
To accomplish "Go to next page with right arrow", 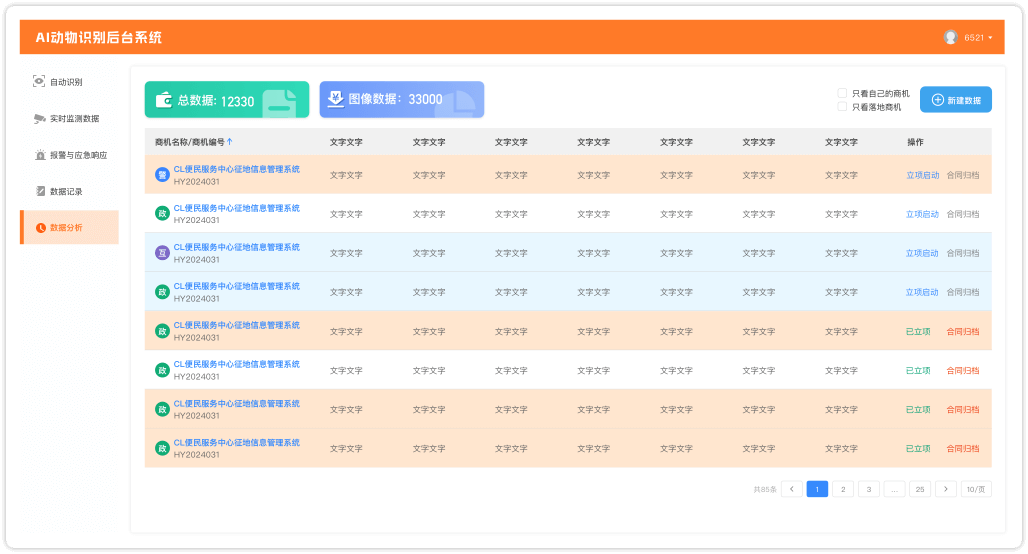I will tap(945, 489).
